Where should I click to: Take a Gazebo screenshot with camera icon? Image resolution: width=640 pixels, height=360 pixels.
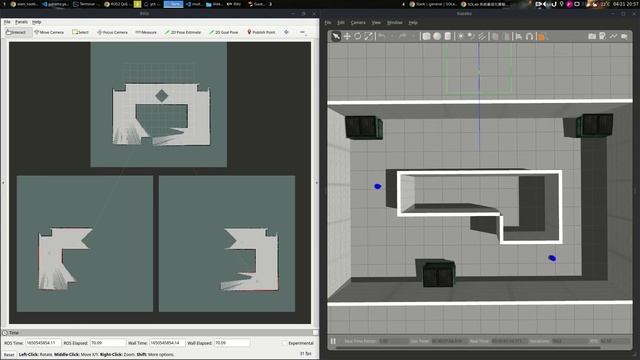point(592,36)
